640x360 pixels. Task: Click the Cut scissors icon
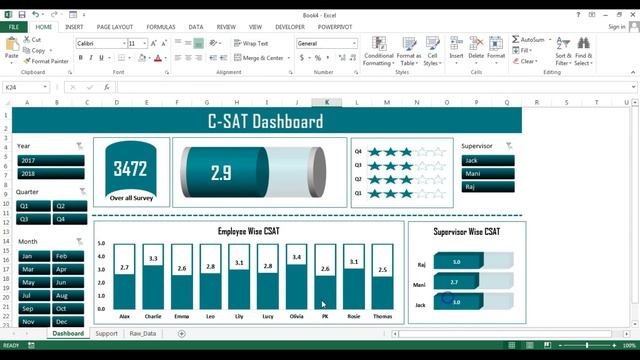click(27, 39)
